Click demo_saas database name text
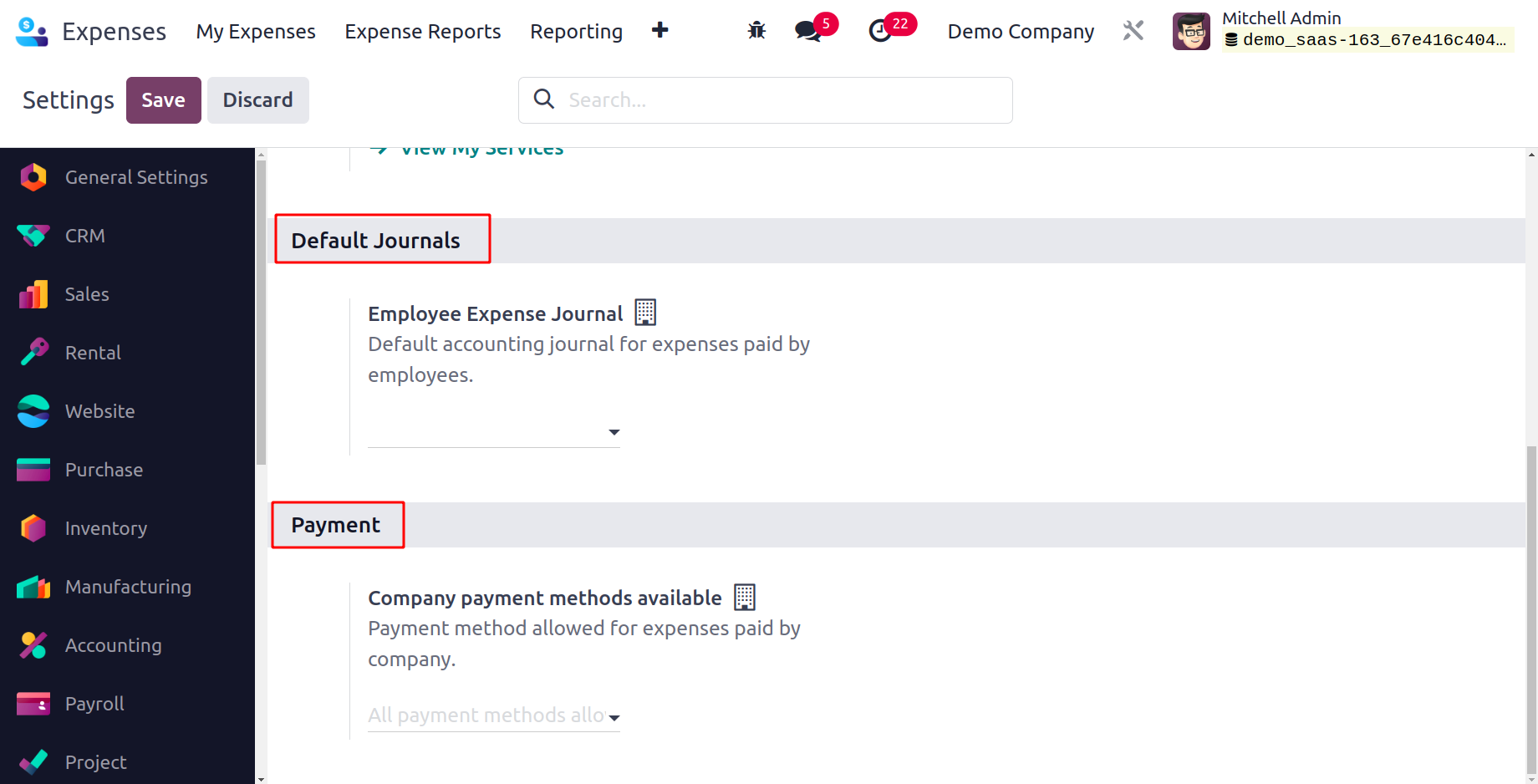 point(1374,39)
